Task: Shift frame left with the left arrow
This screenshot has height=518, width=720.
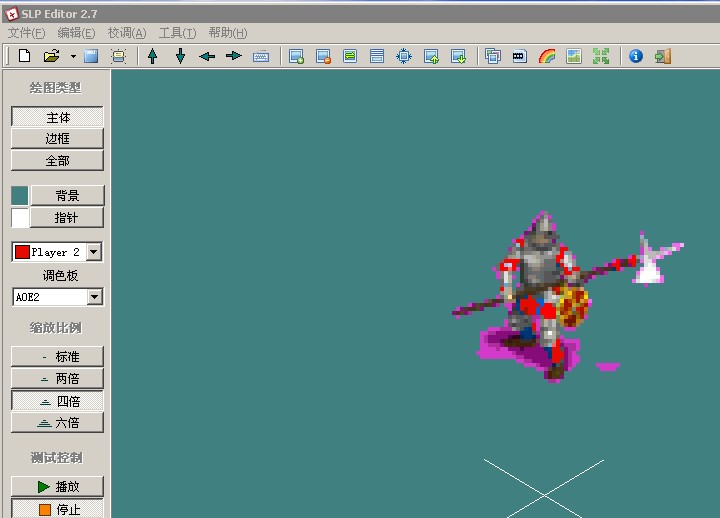Action: pos(207,56)
